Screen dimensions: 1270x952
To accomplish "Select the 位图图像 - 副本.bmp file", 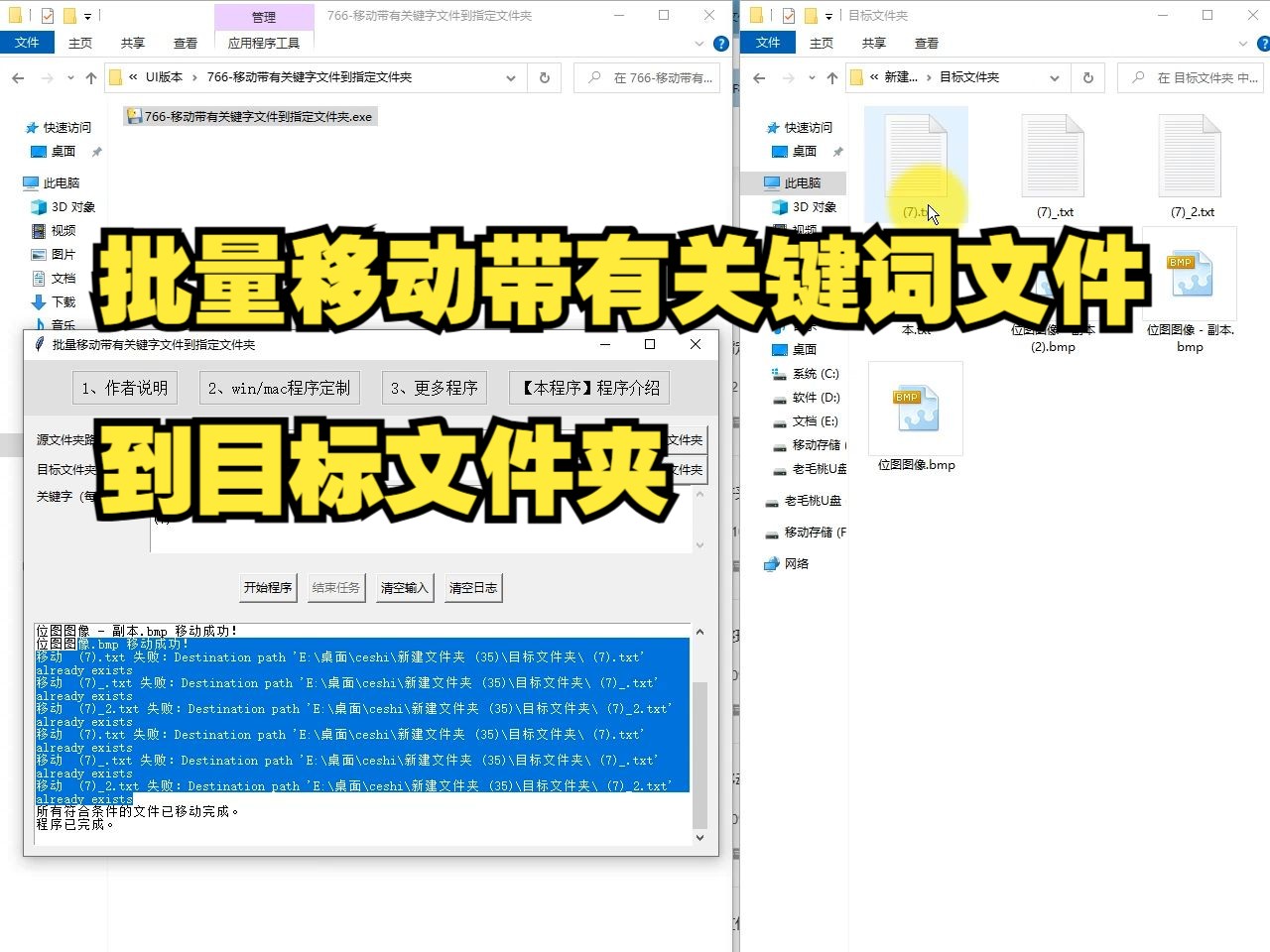I will click(x=1190, y=290).
